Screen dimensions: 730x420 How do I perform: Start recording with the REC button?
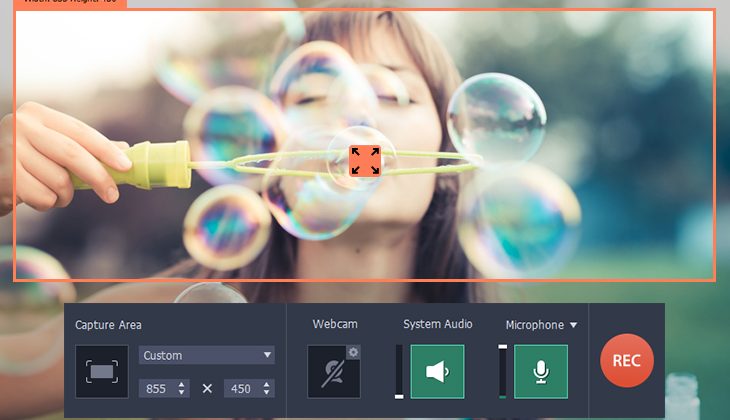click(x=627, y=361)
